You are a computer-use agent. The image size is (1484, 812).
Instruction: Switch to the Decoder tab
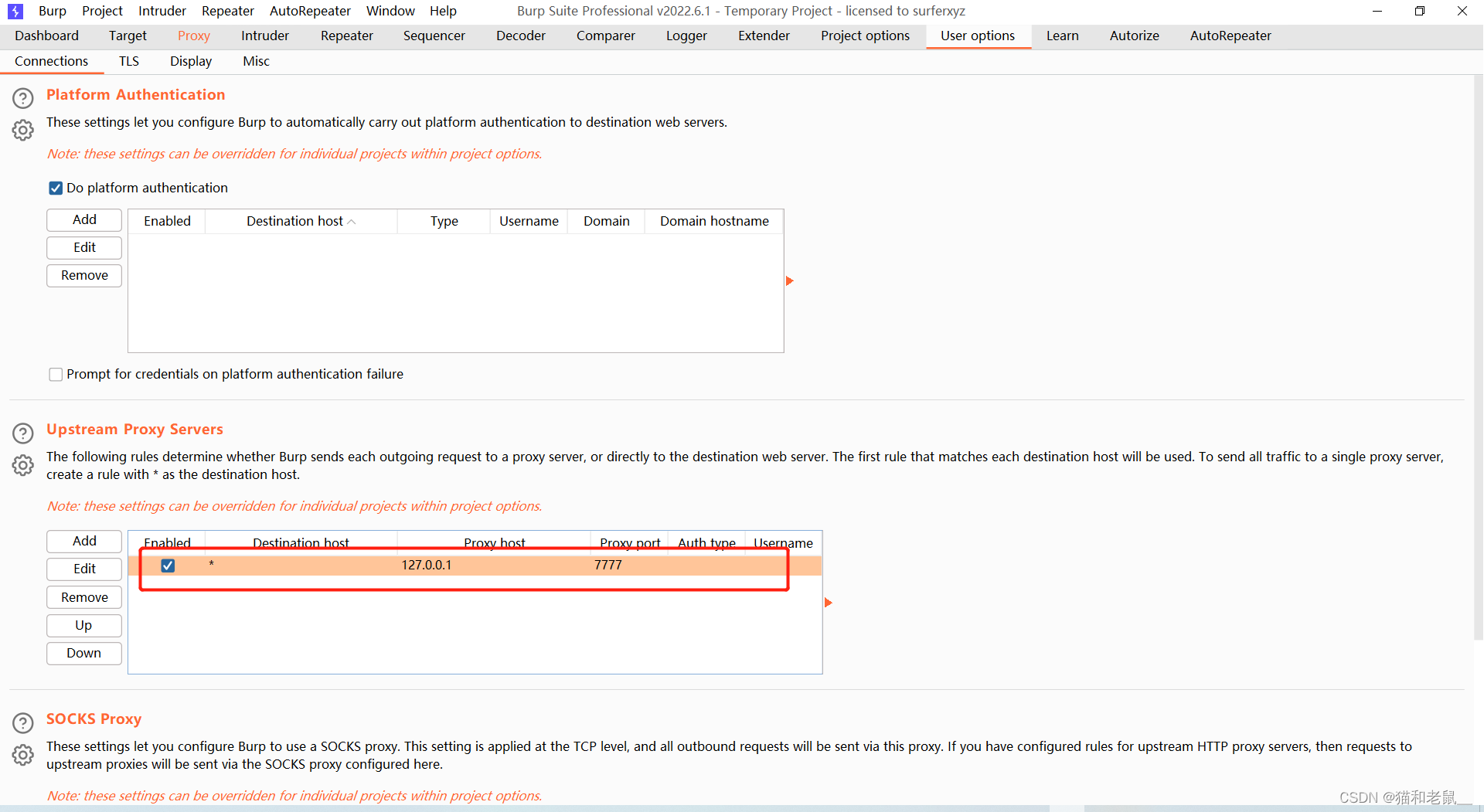[521, 36]
